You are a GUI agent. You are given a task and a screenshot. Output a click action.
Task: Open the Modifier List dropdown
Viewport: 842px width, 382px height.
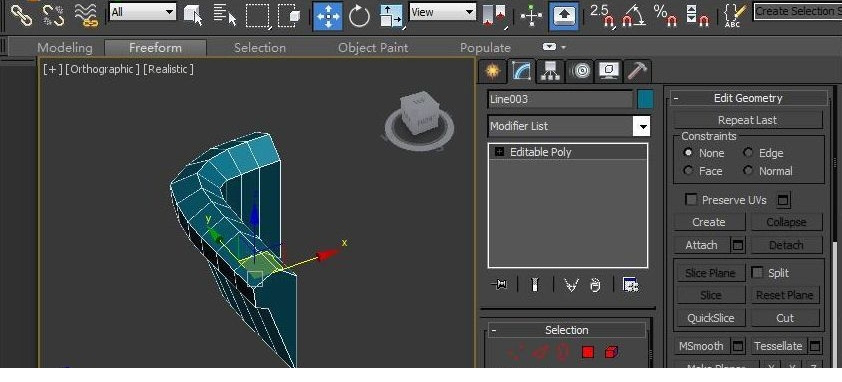569,126
